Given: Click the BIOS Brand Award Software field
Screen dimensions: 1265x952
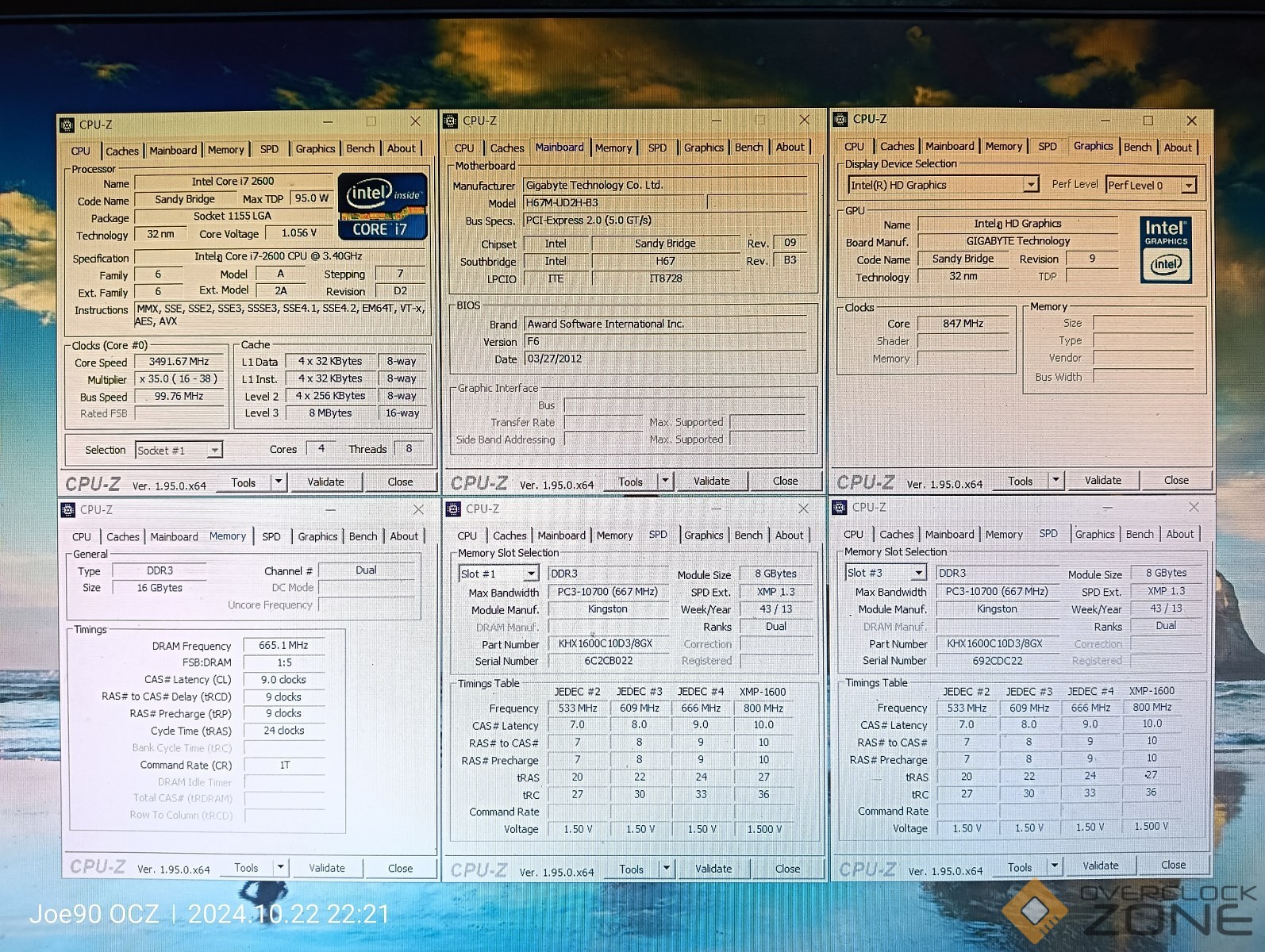Looking at the screenshot, I should click(x=665, y=324).
